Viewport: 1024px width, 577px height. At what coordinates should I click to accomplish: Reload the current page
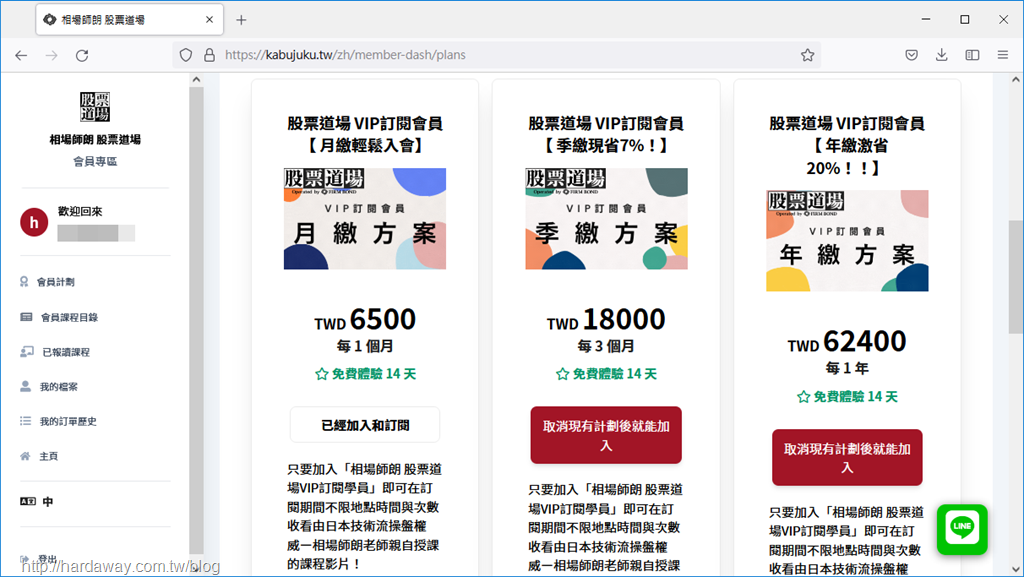point(82,55)
